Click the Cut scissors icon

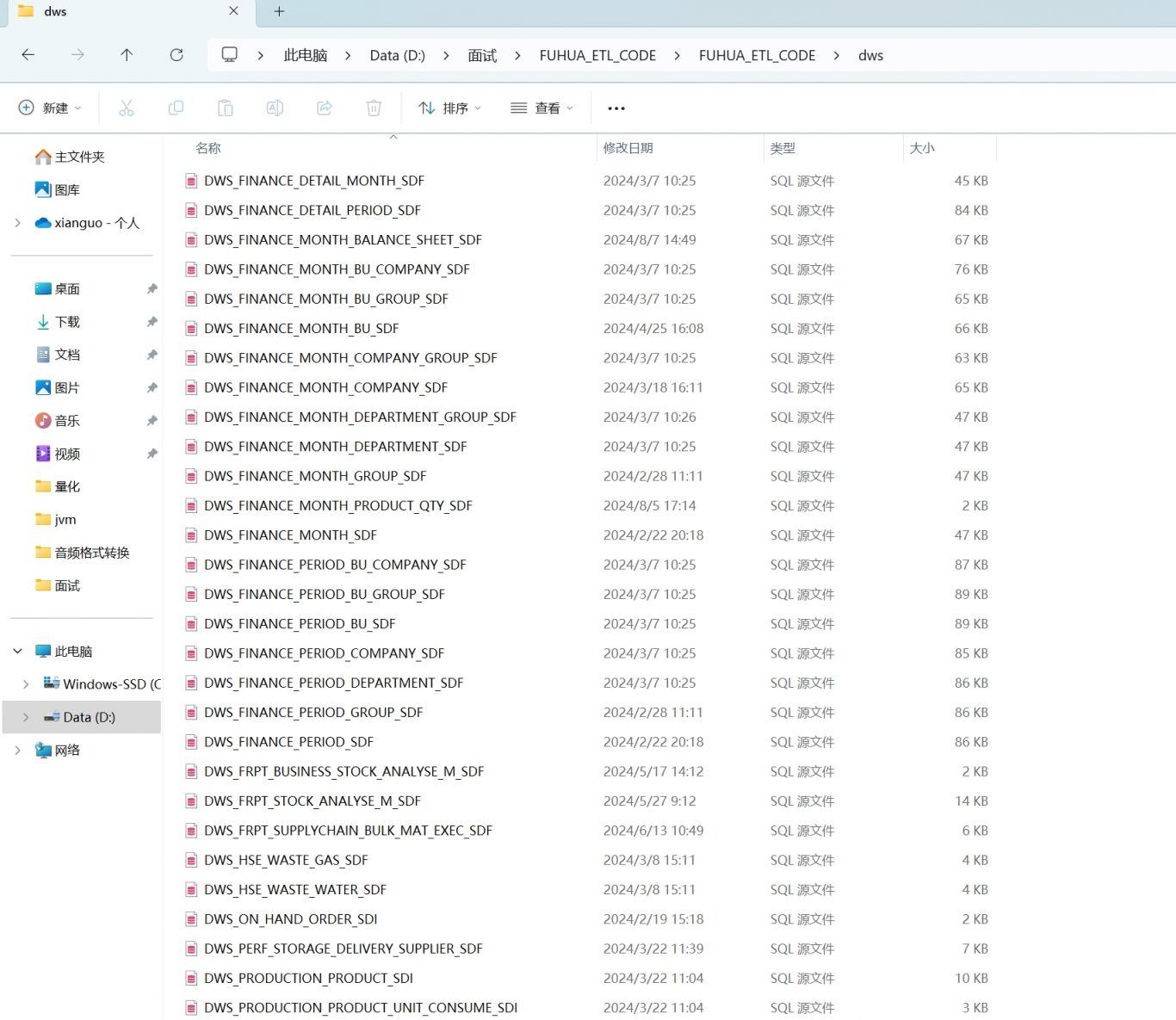(127, 108)
